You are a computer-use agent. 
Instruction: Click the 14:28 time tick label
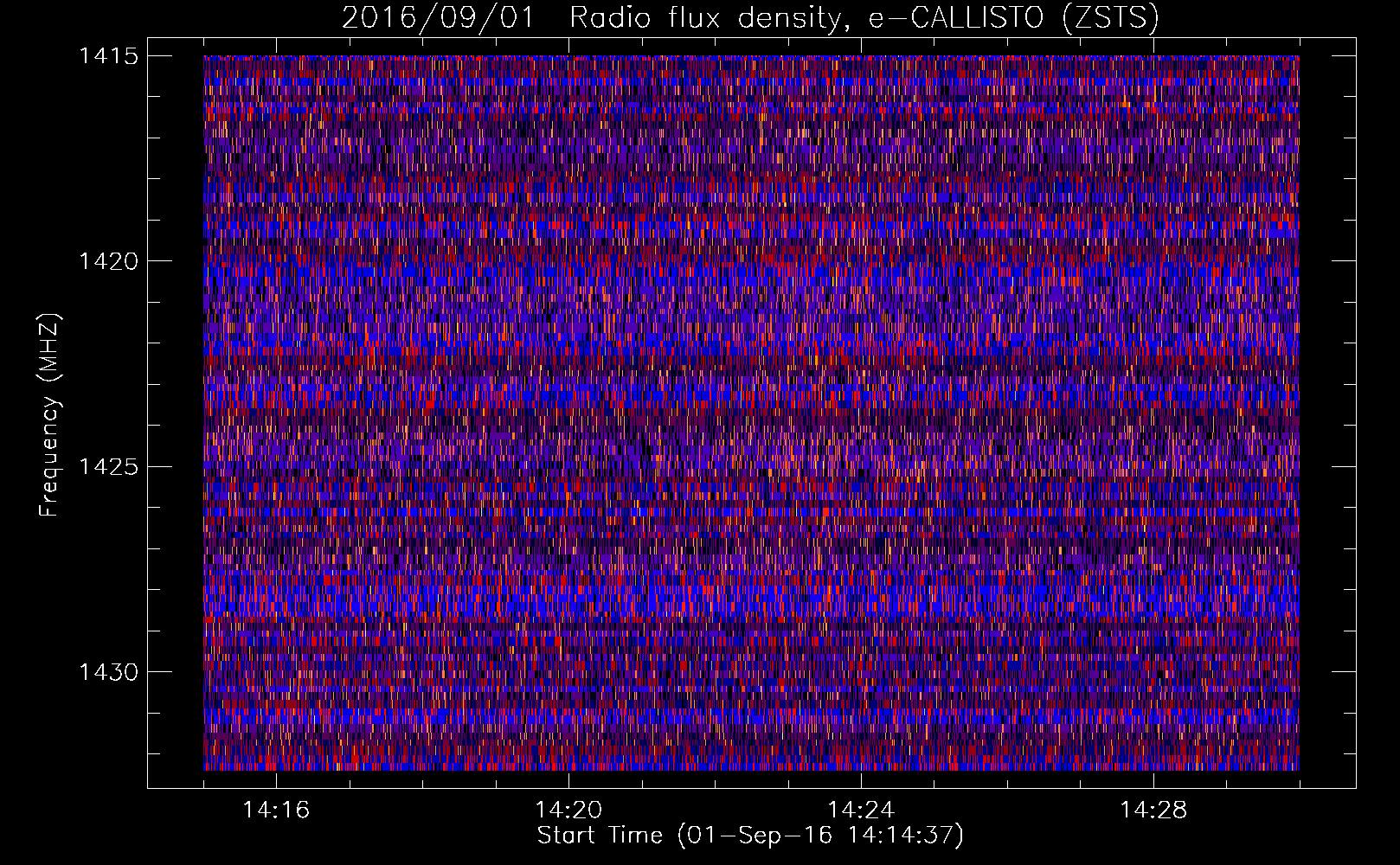[1153, 811]
